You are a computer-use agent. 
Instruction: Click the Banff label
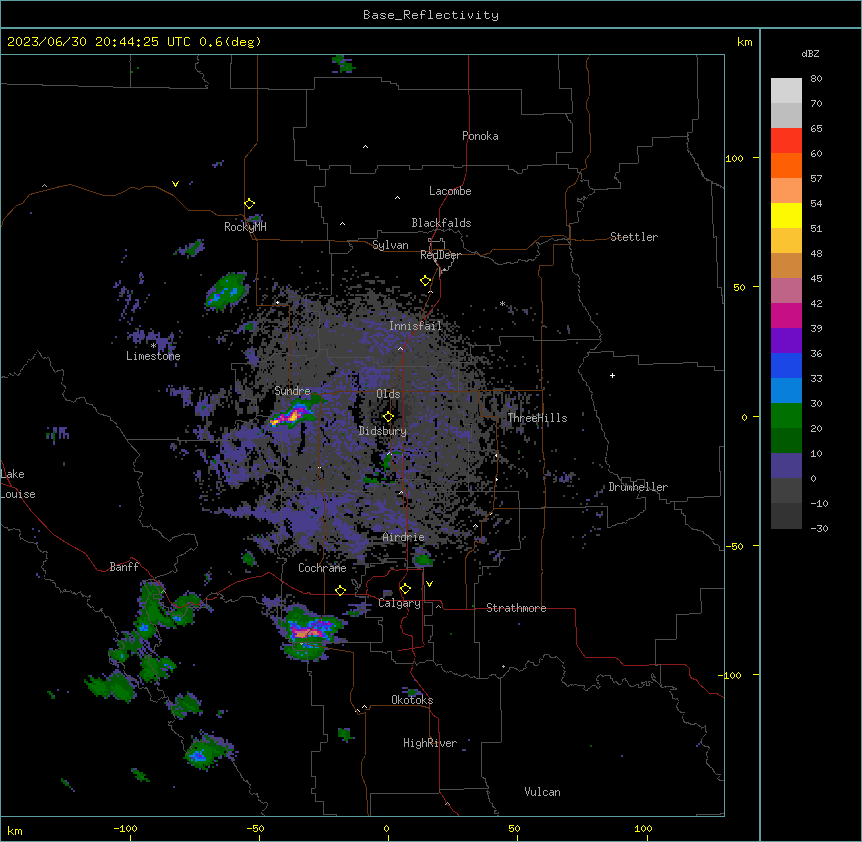tap(124, 567)
